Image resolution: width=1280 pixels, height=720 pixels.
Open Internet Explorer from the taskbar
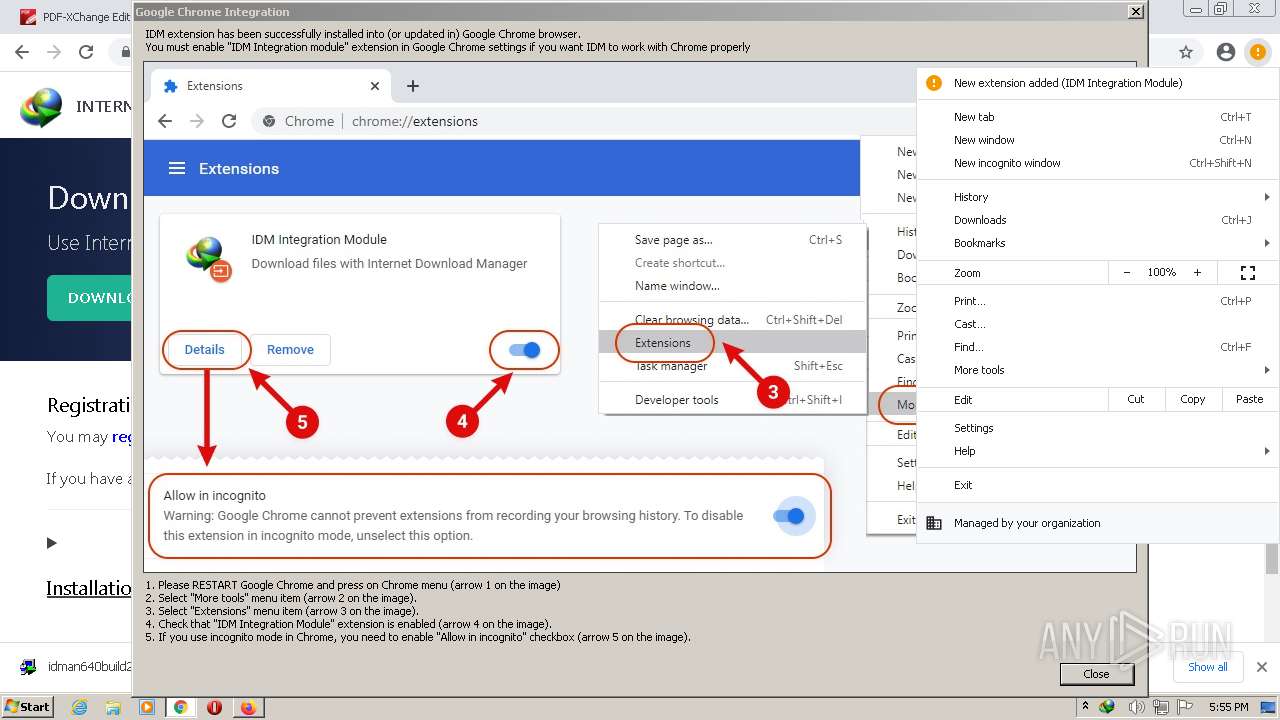click(x=80, y=707)
